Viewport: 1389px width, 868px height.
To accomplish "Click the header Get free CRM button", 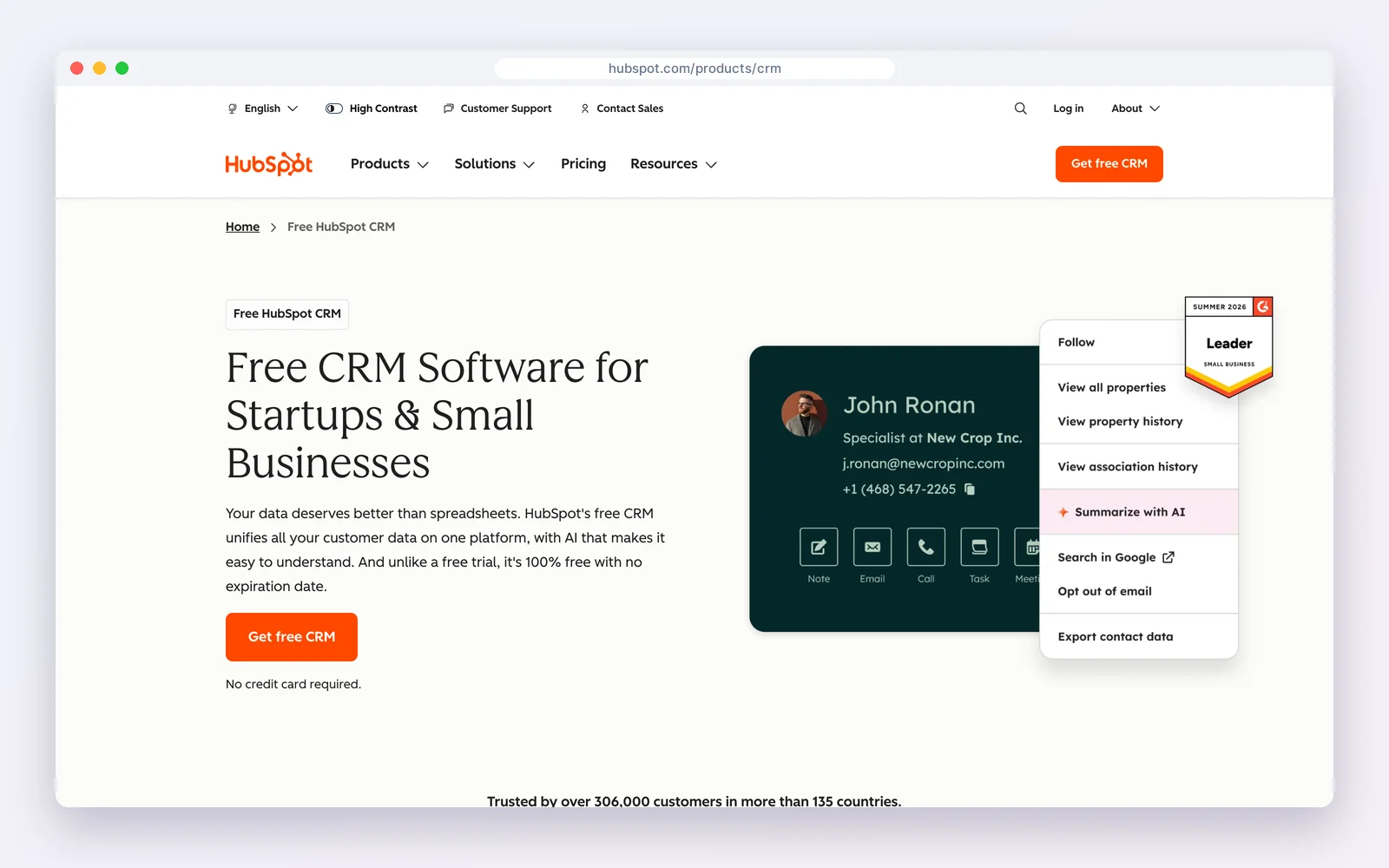I will click(x=1109, y=164).
